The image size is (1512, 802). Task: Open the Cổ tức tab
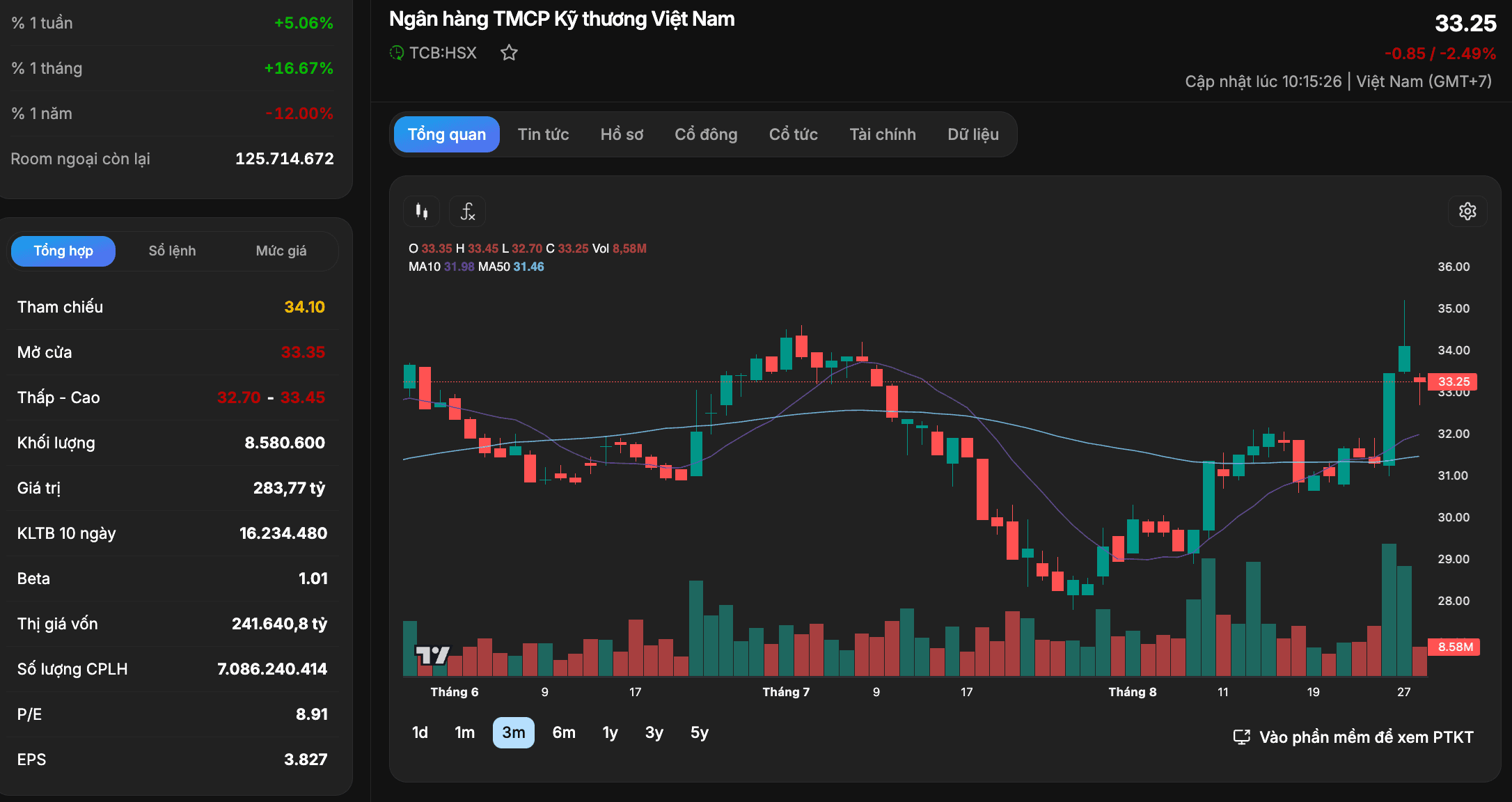[794, 134]
